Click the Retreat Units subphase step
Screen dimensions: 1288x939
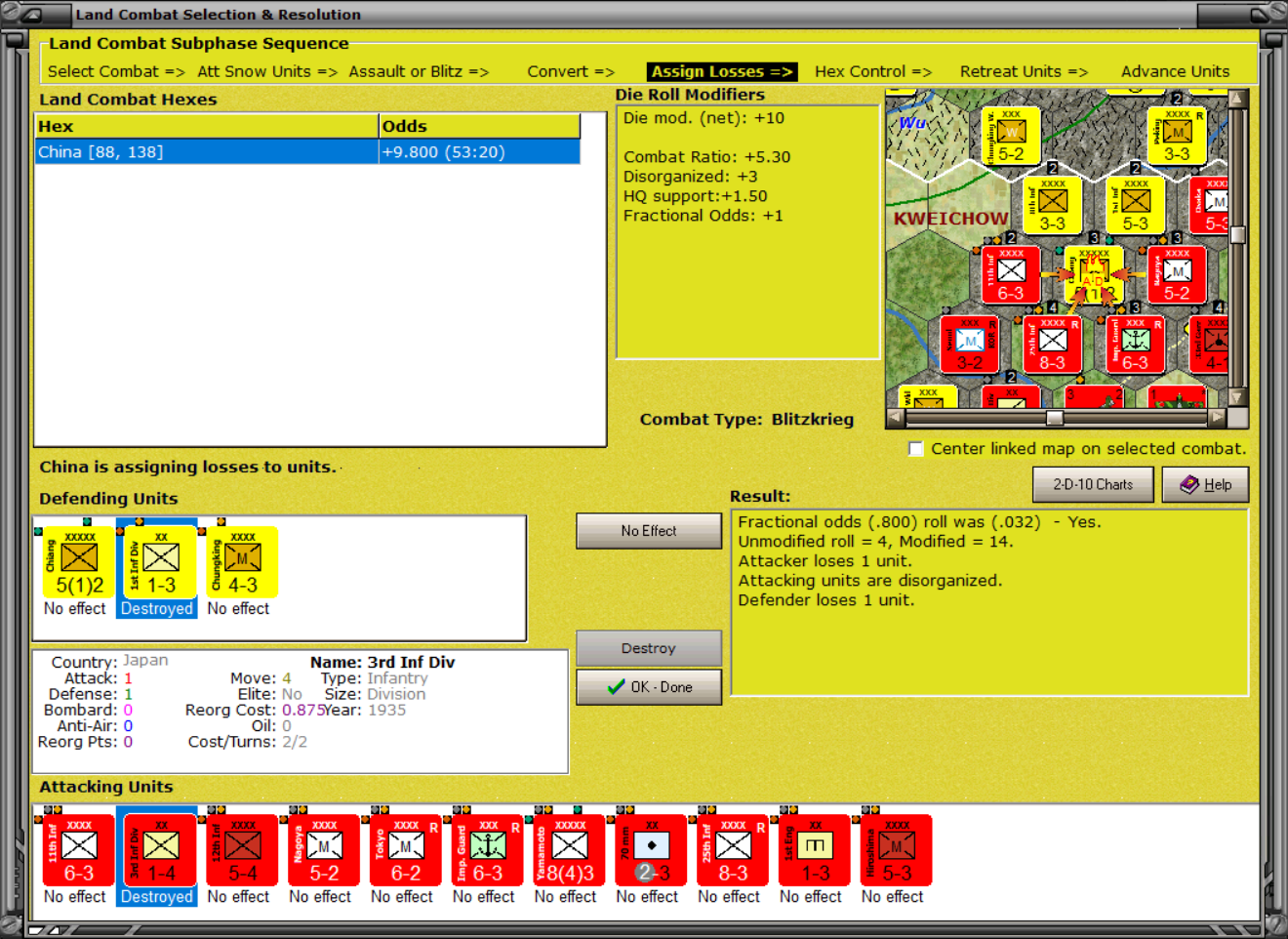(1024, 72)
